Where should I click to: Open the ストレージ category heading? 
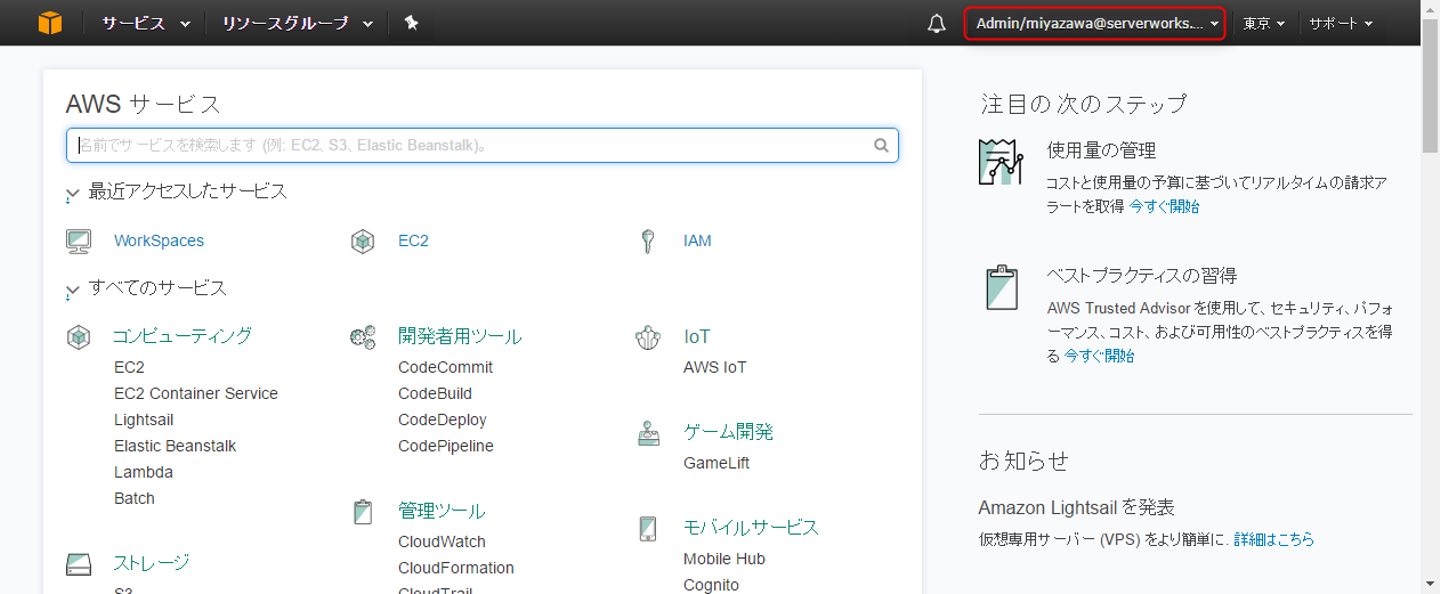pos(151,563)
